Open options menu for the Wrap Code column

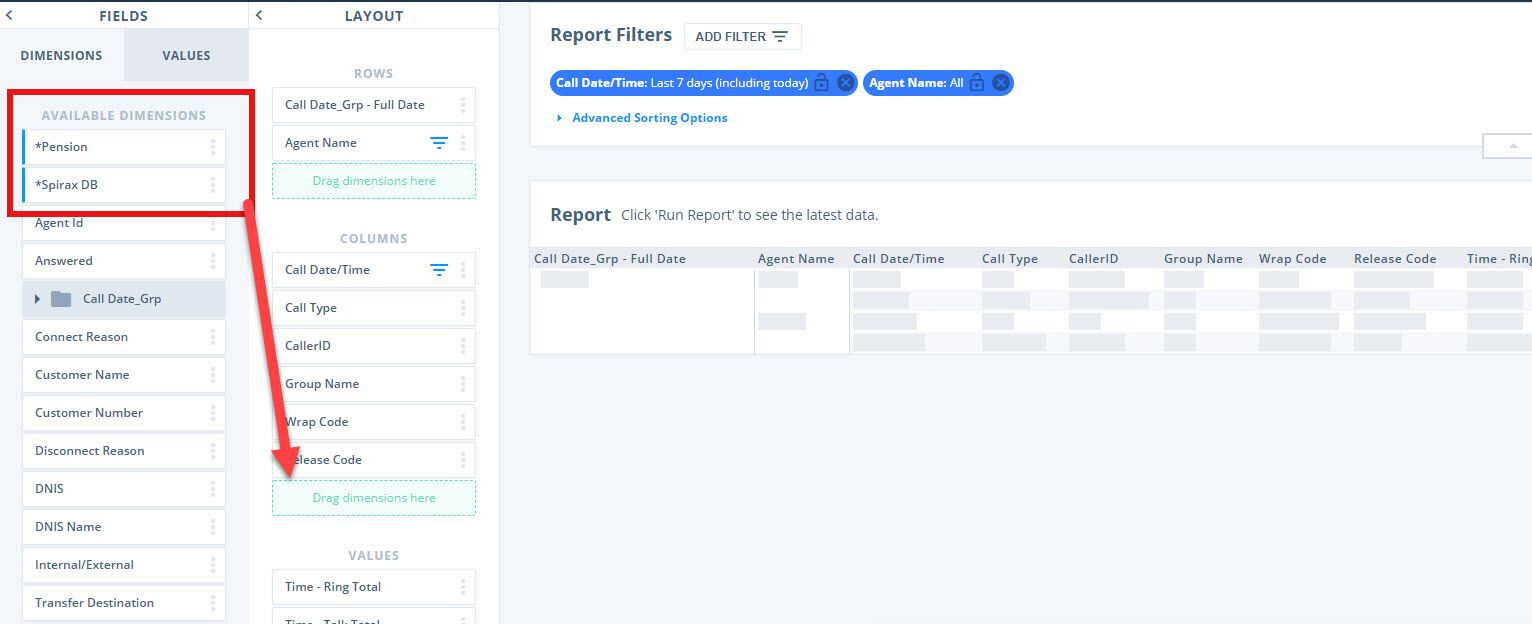tap(462, 421)
